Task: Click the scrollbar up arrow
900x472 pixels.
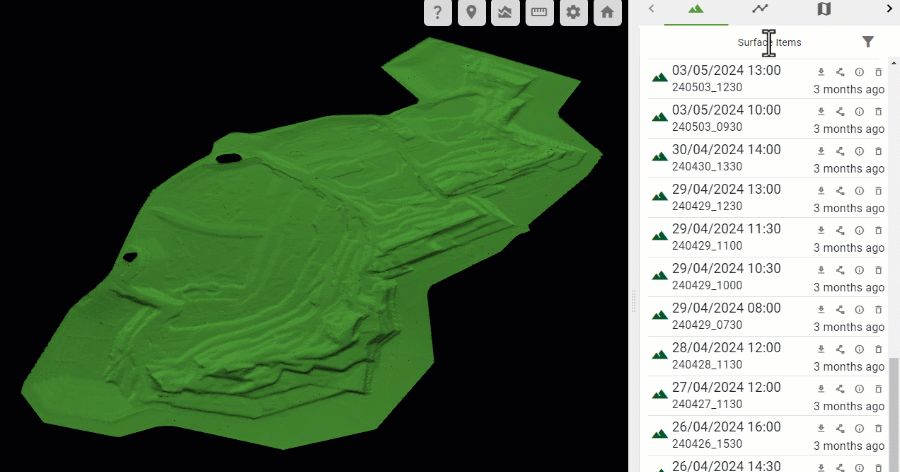Action: (894, 63)
